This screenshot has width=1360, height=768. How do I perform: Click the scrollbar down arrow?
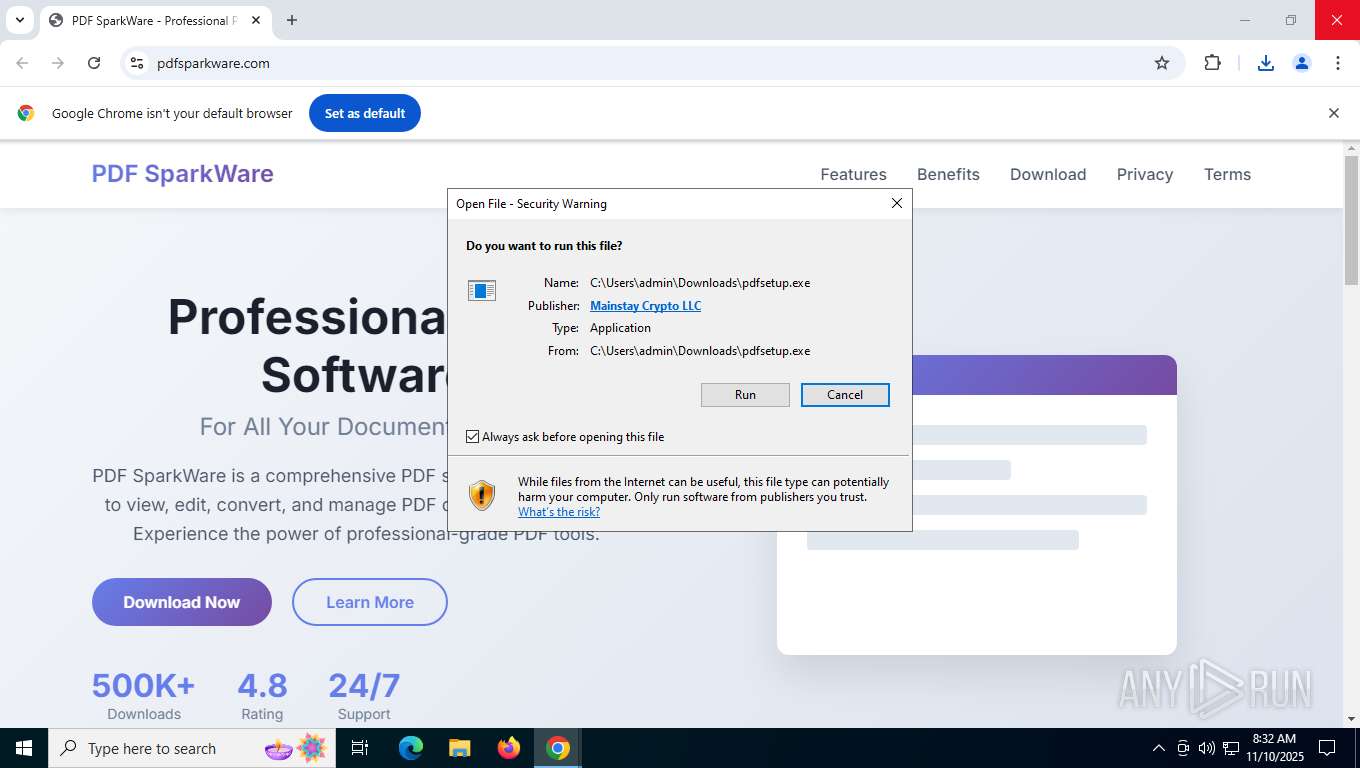[x=1351, y=718]
